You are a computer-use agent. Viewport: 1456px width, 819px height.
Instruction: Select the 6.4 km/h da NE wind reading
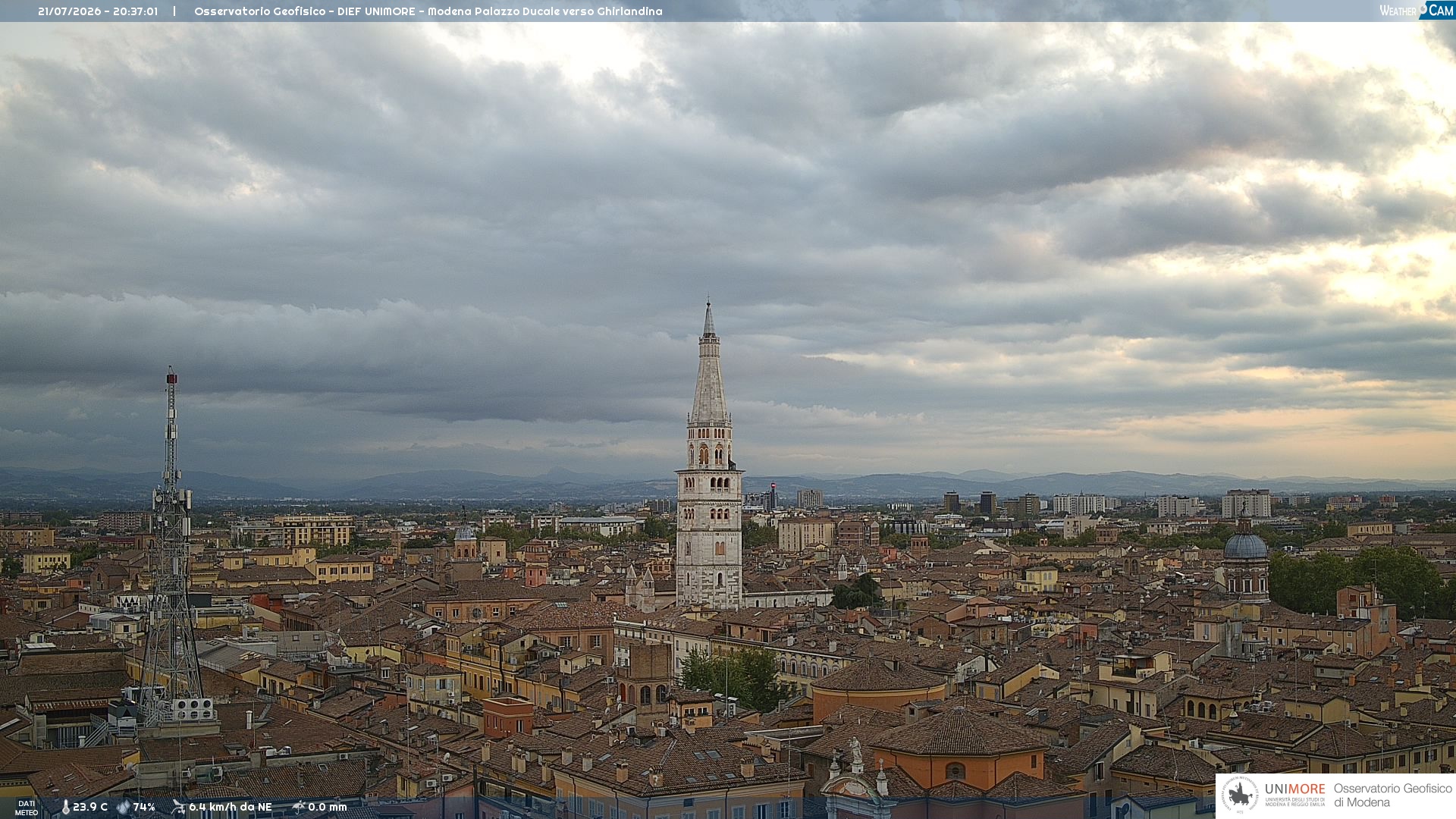[231, 808]
